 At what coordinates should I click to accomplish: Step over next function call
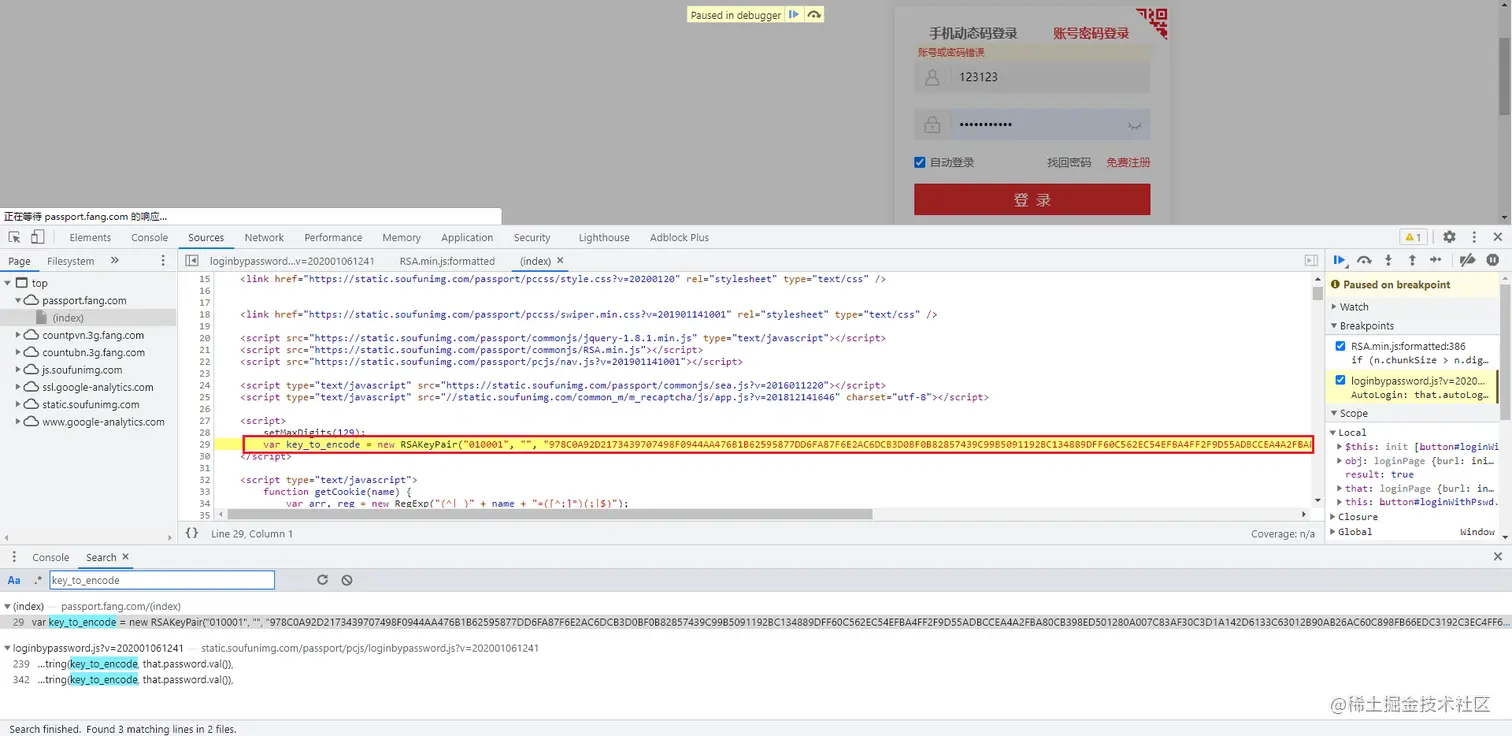tap(1364, 260)
